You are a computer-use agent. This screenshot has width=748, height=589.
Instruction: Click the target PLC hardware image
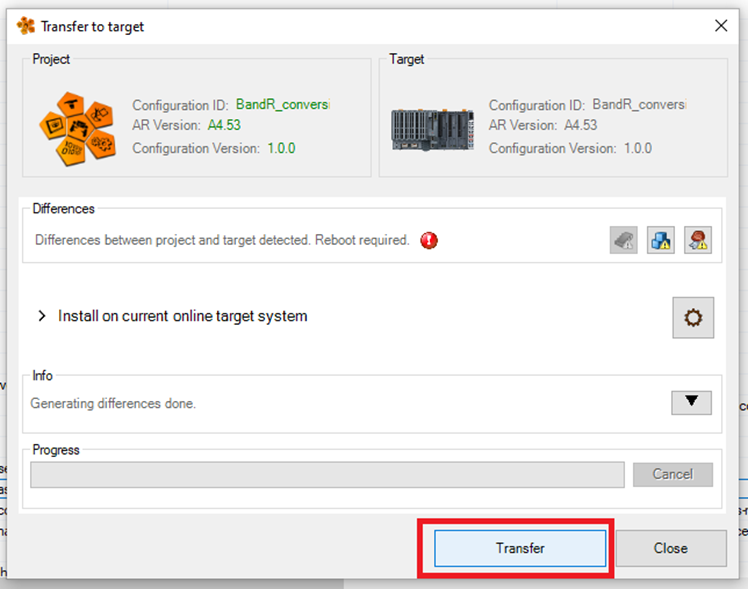433,128
